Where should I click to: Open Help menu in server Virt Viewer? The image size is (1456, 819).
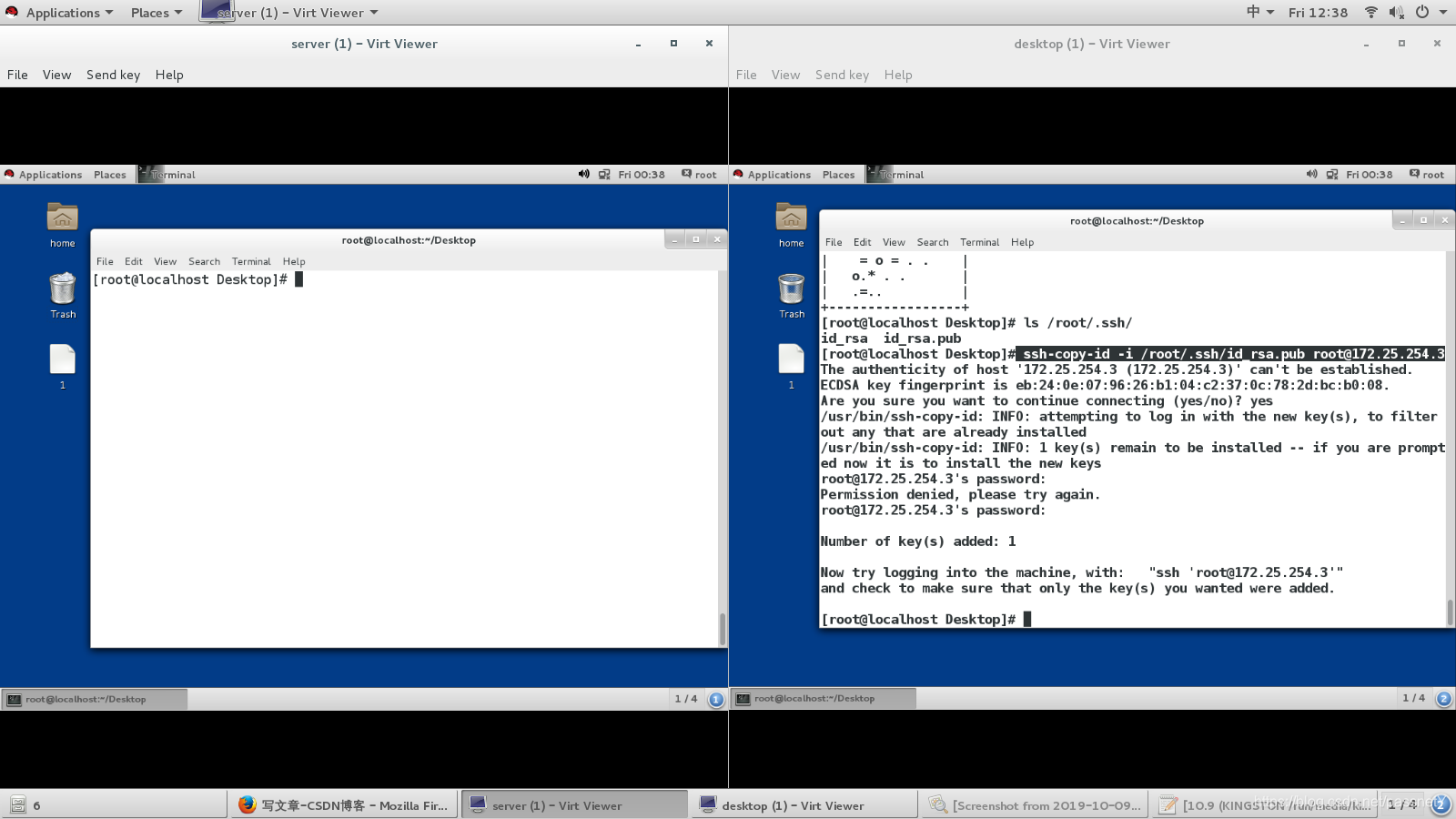(169, 75)
